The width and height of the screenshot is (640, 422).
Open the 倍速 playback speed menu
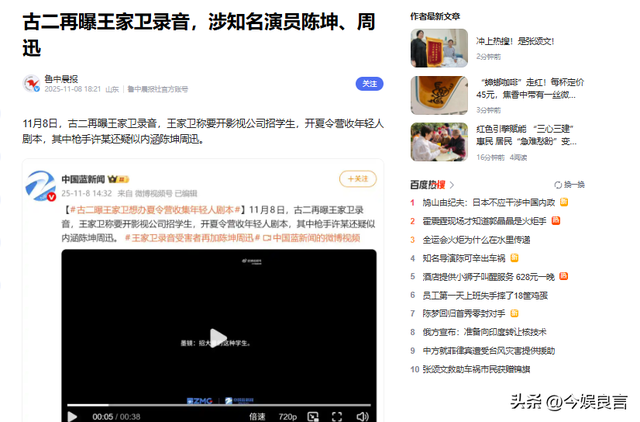pos(257,417)
